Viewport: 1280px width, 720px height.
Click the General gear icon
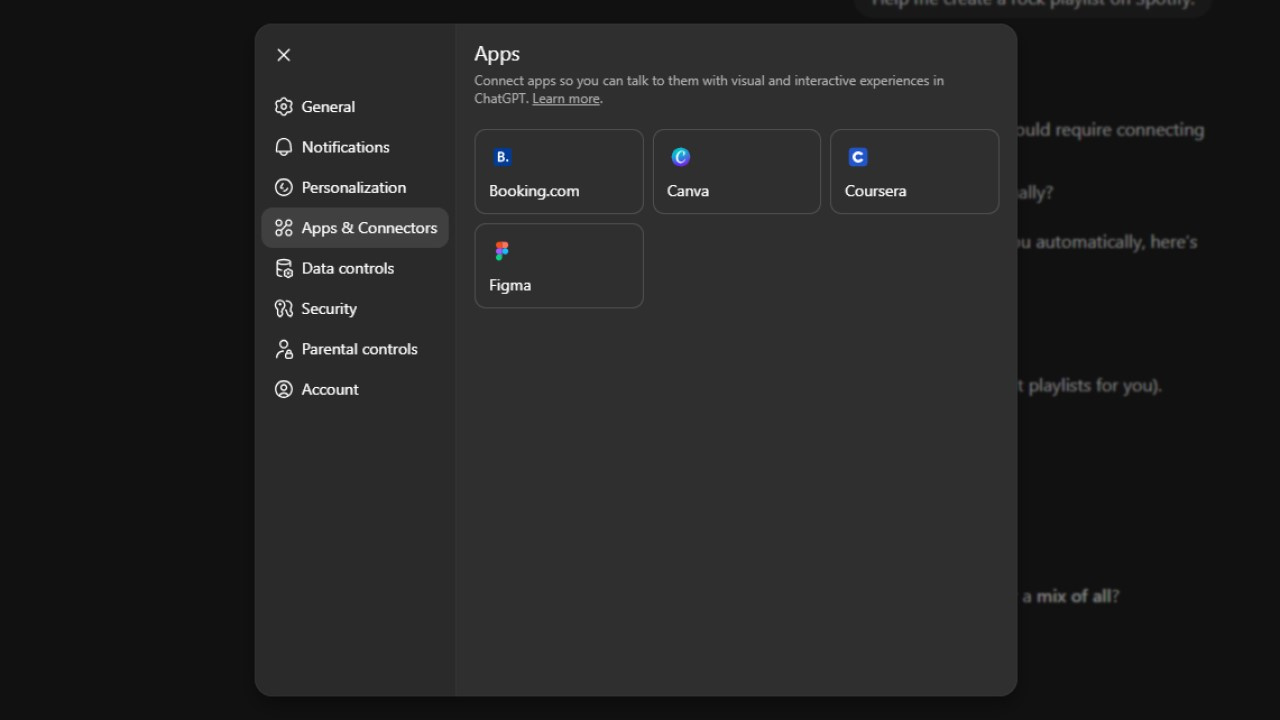pos(284,107)
